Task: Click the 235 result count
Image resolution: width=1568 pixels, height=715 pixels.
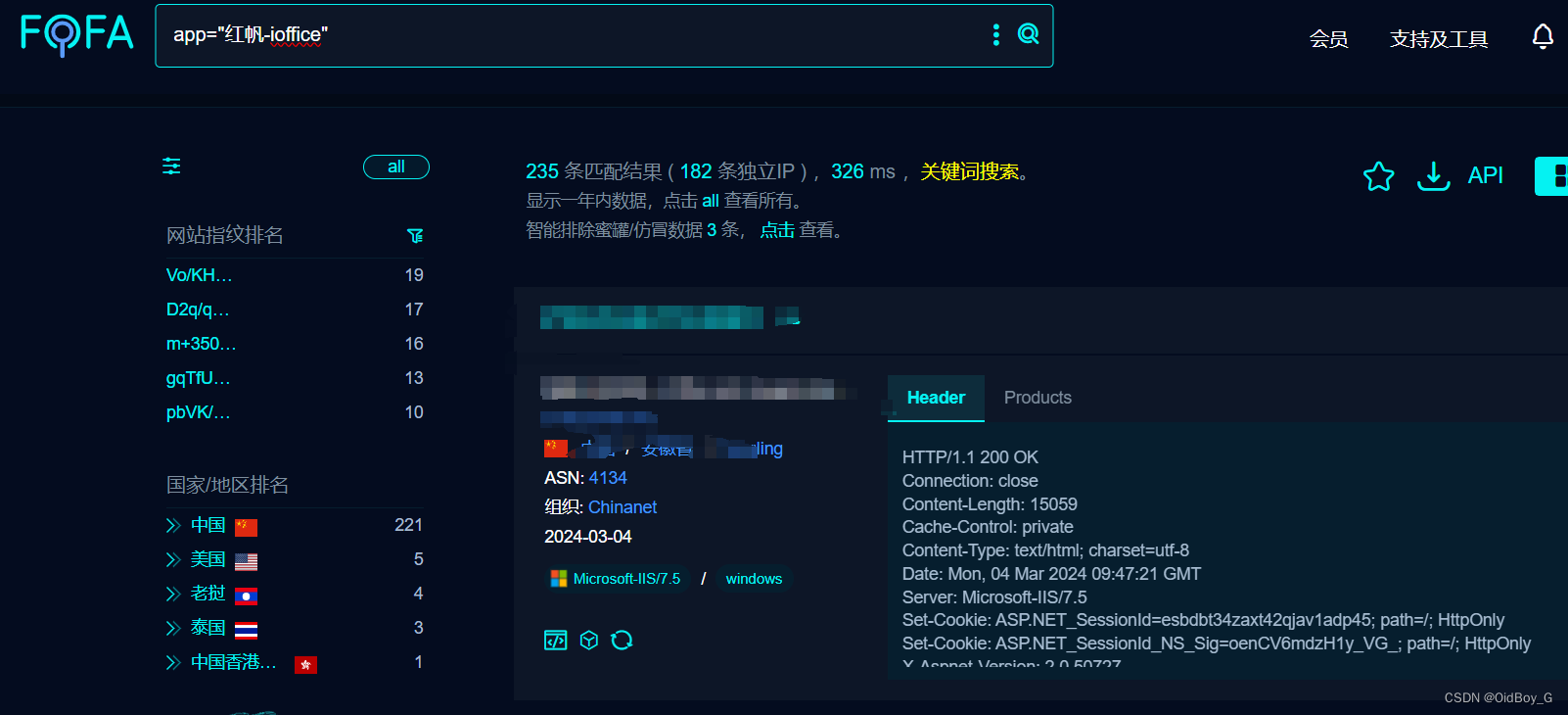Action: (542, 171)
